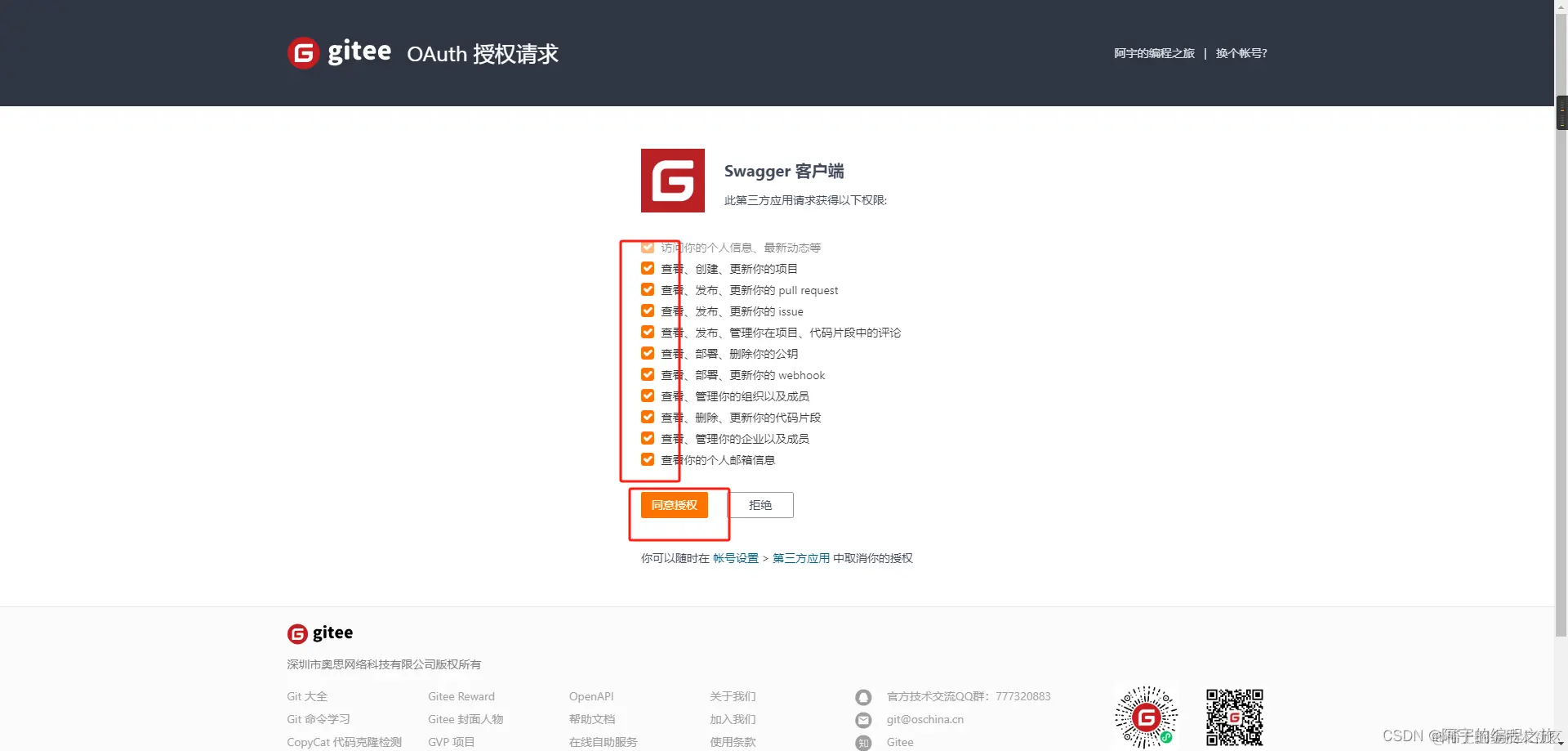Open the Gitee Reward footer link
Image resolution: width=1568 pixels, height=751 pixels.
point(461,696)
